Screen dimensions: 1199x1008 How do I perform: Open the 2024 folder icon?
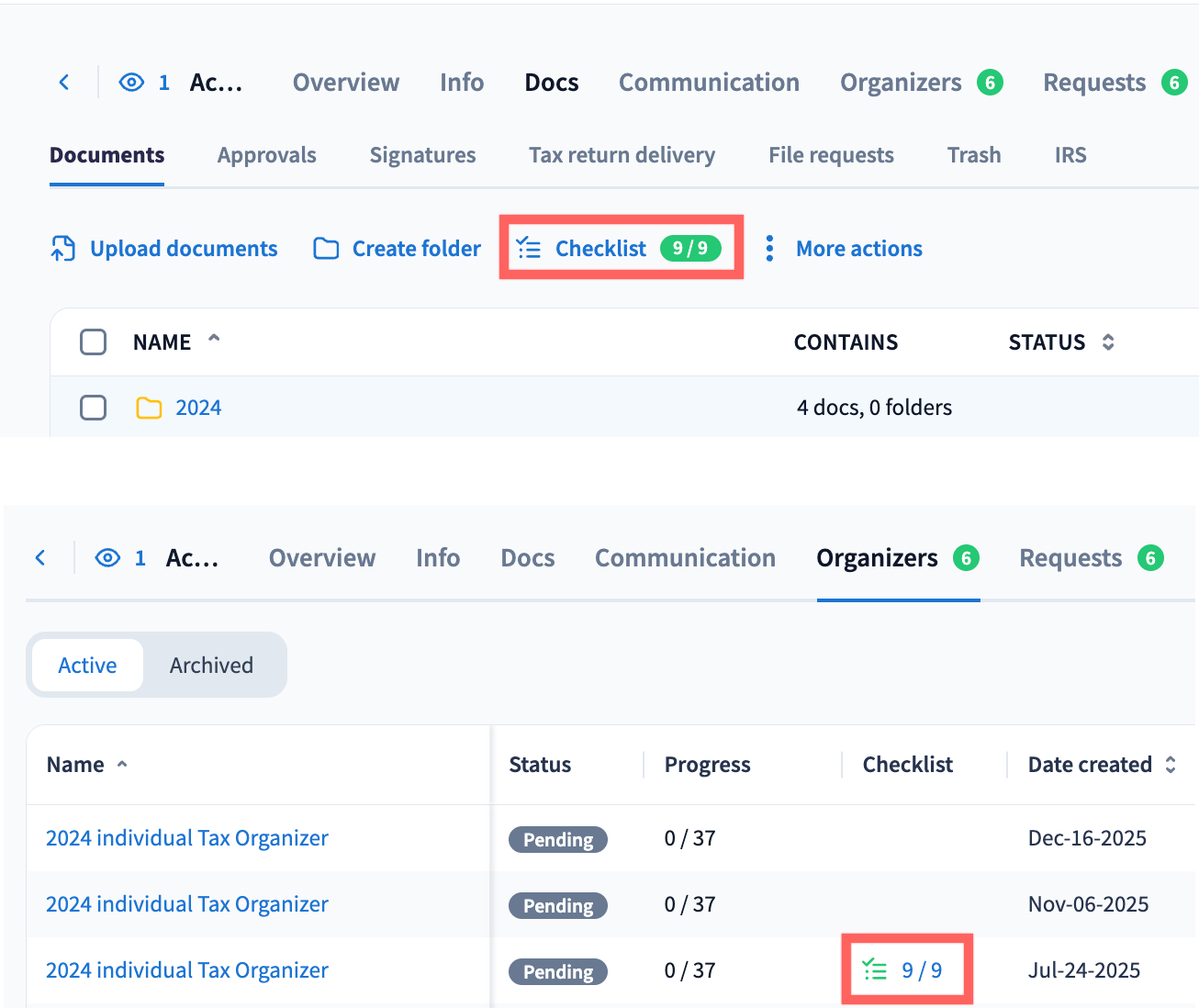point(149,408)
